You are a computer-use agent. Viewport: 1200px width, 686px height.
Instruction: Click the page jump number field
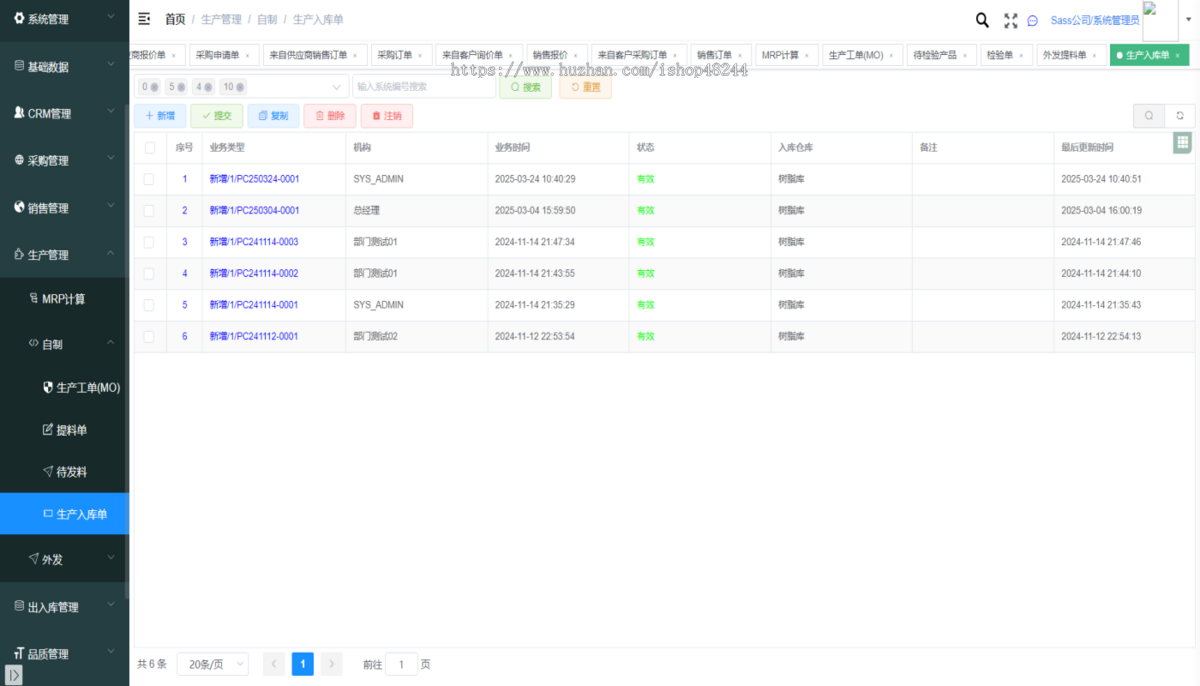coord(401,664)
